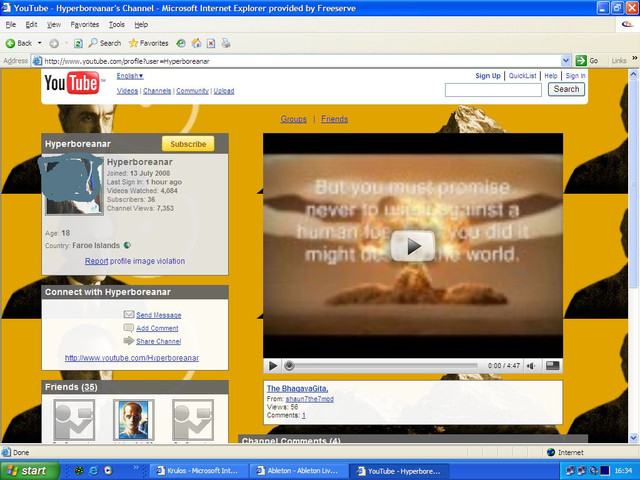640x480 pixels.
Task: Click the Friends (35) count link
Action: click(89, 387)
